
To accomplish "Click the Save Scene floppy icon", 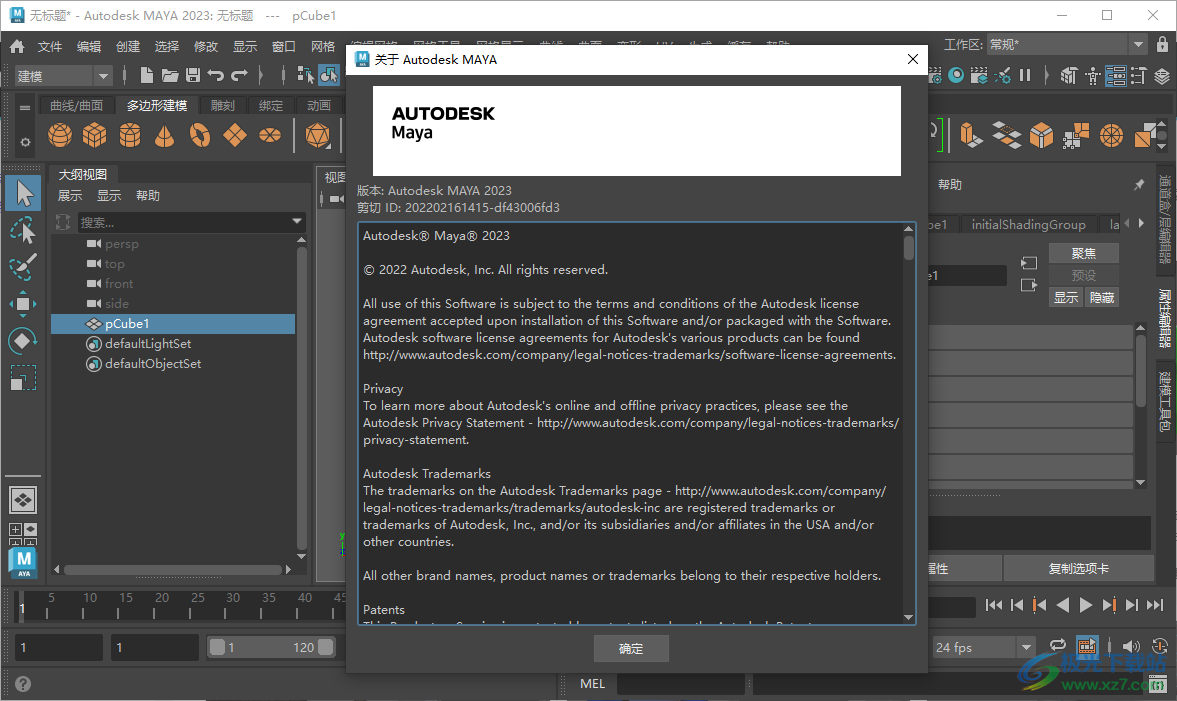I will point(193,75).
